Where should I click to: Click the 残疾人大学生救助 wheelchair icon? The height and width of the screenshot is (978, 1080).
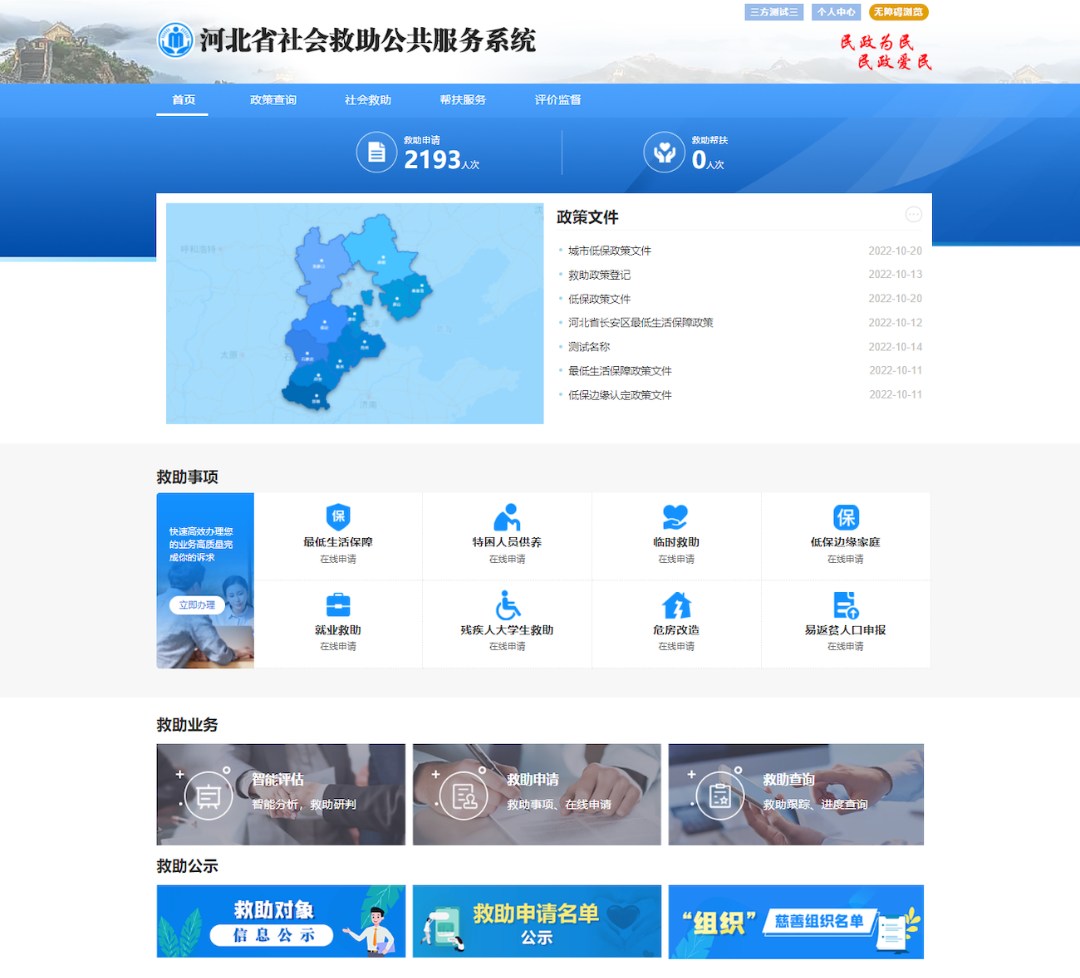pyautogui.click(x=507, y=605)
